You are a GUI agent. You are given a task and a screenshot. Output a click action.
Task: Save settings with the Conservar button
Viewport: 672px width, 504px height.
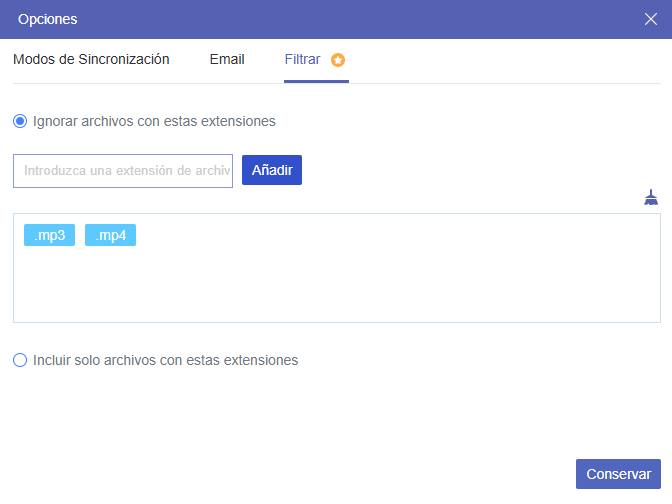(618, 474)
